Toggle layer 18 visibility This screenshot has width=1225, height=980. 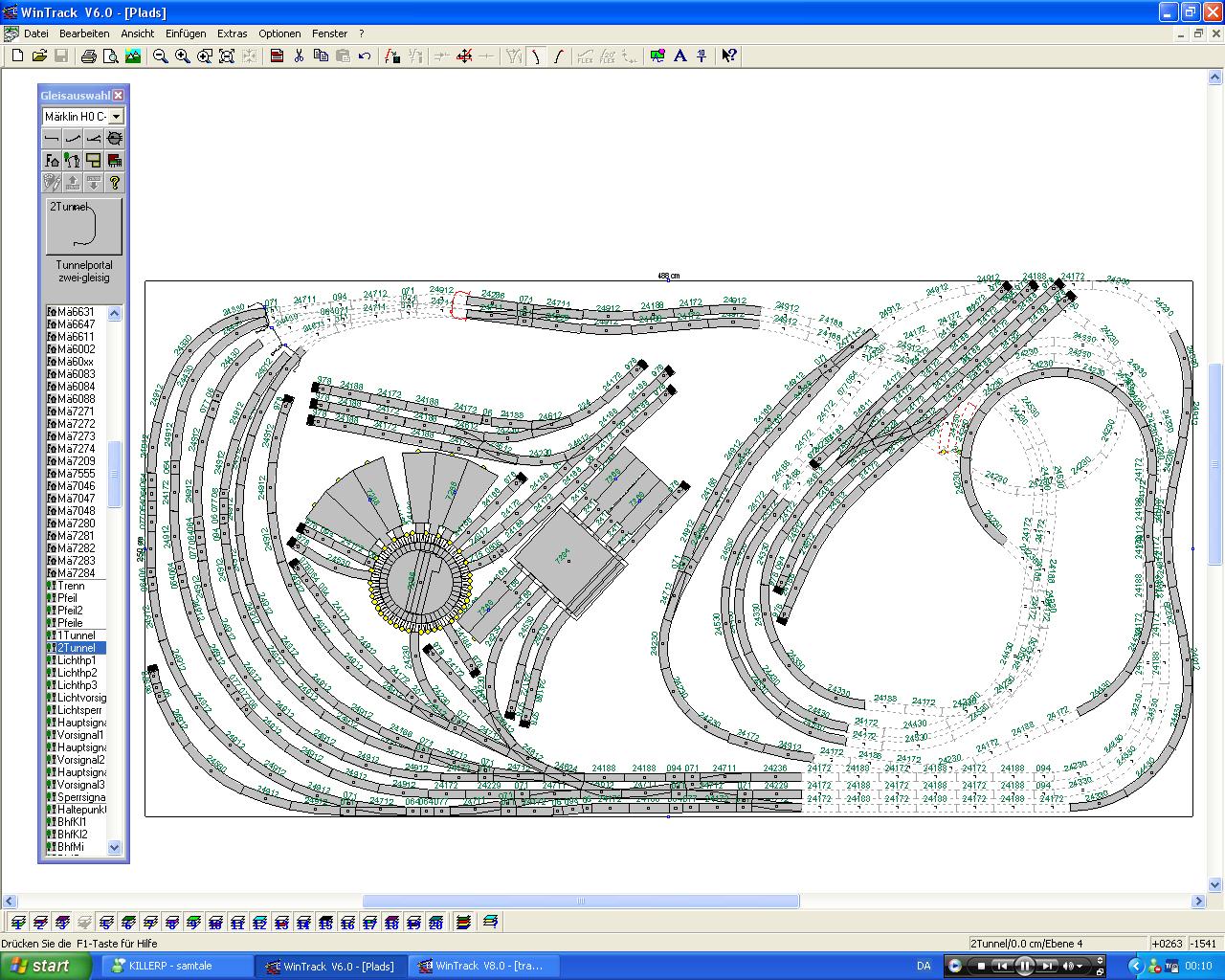(391, 923)
